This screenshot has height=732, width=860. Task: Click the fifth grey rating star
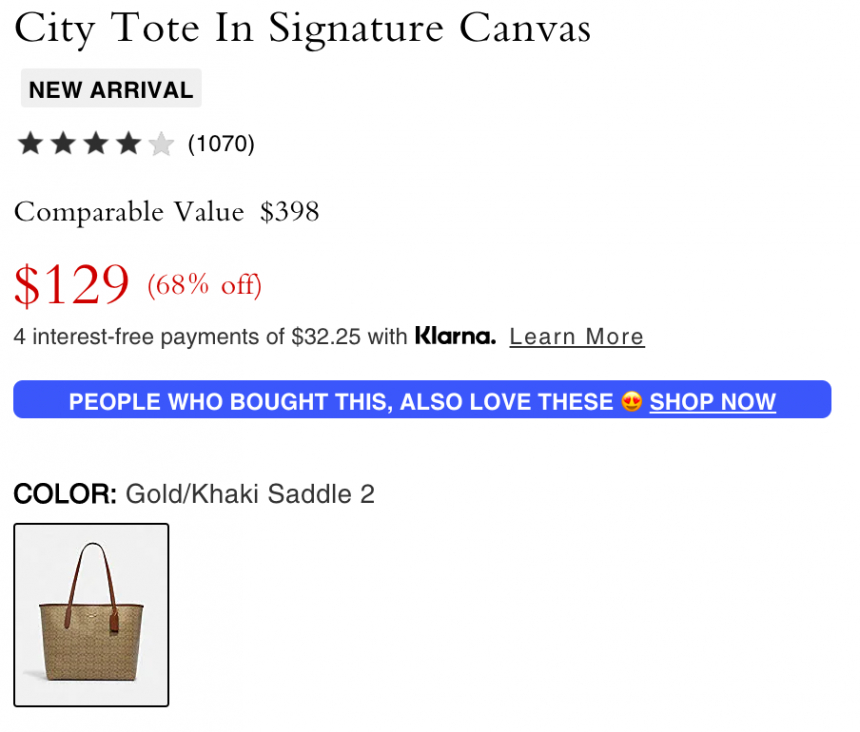(x=161, y=144)
